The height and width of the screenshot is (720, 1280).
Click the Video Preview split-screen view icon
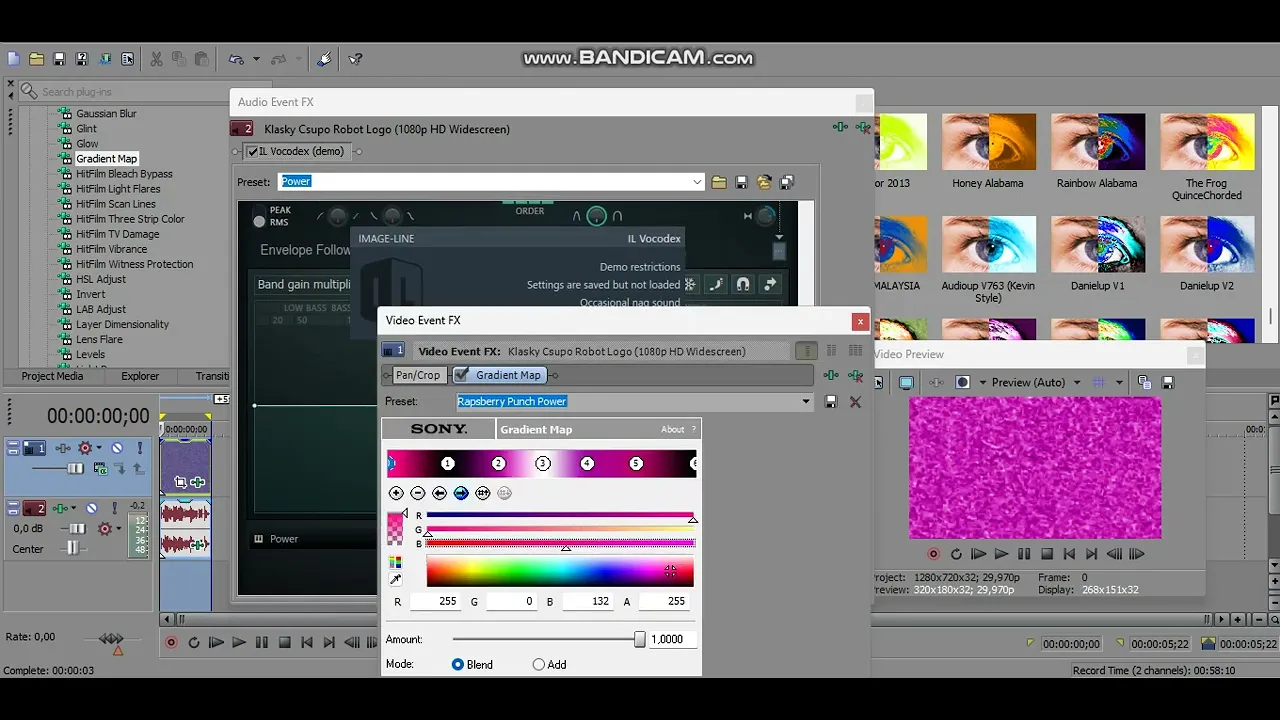click(963, 382)
